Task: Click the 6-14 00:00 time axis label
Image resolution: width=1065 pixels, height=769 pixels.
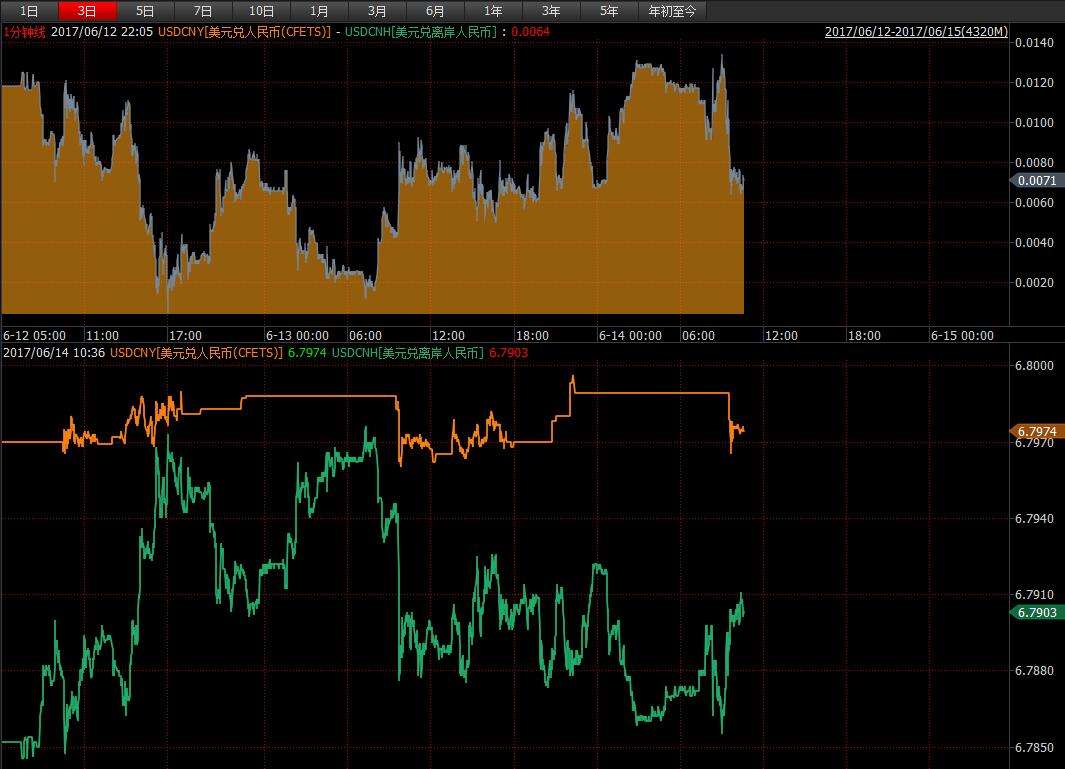Action: [x=630, y=336]
